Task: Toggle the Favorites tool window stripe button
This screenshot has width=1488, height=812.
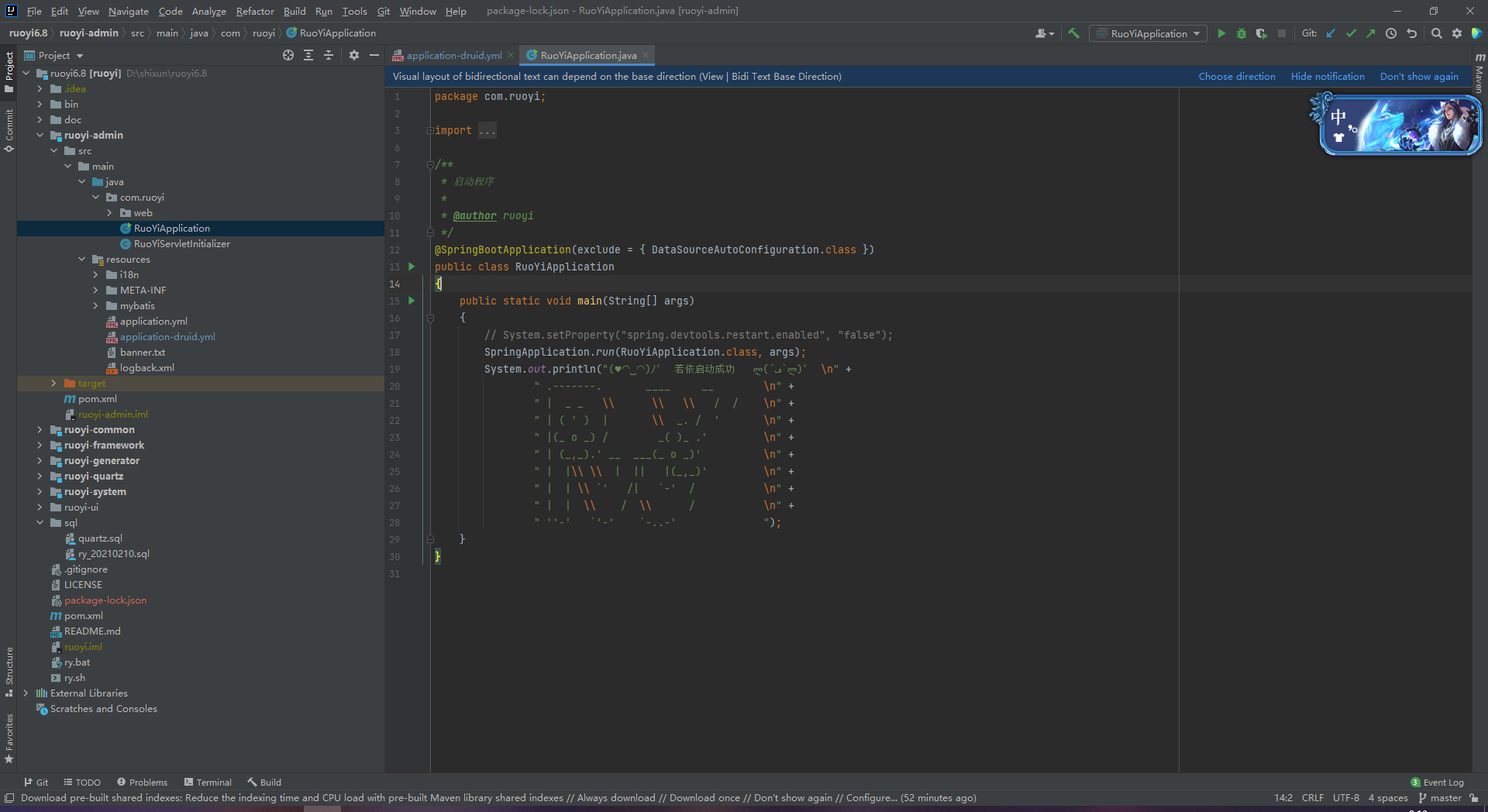Action: 9,738
